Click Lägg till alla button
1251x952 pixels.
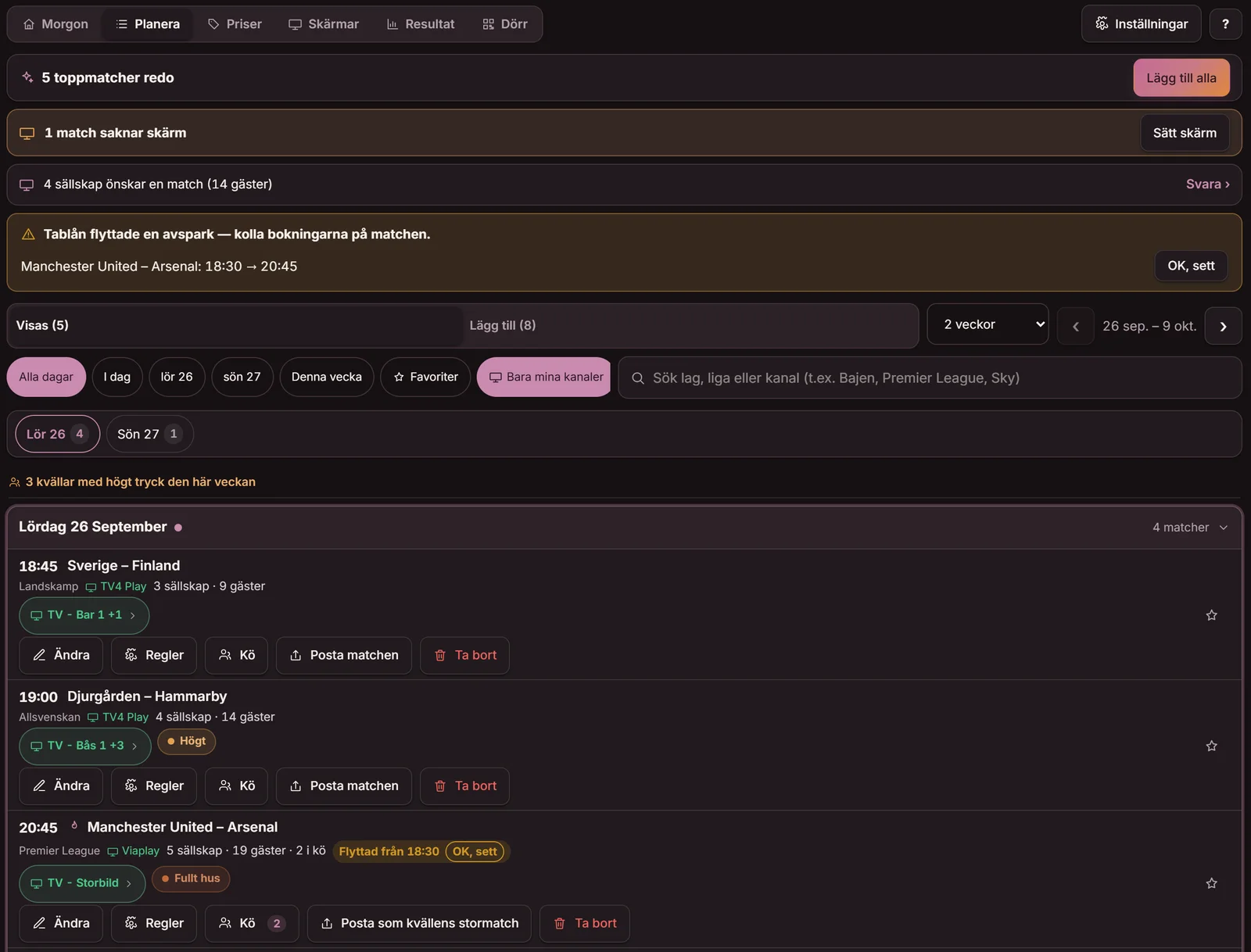click(1181, 78)
